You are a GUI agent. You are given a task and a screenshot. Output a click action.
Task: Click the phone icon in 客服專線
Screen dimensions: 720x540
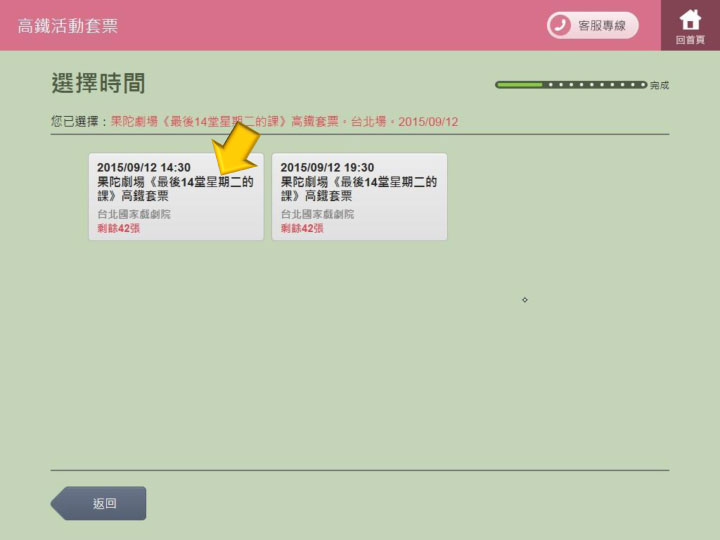click(x=560, y=25)
